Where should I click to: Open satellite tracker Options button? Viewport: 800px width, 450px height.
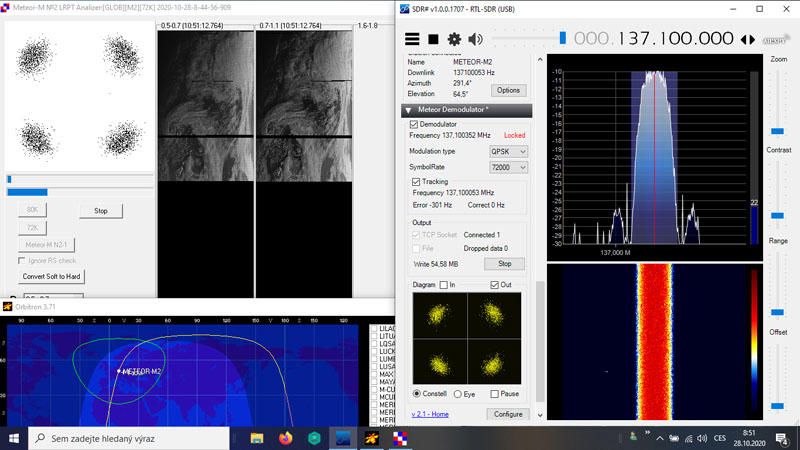click(x=508, y=90)
